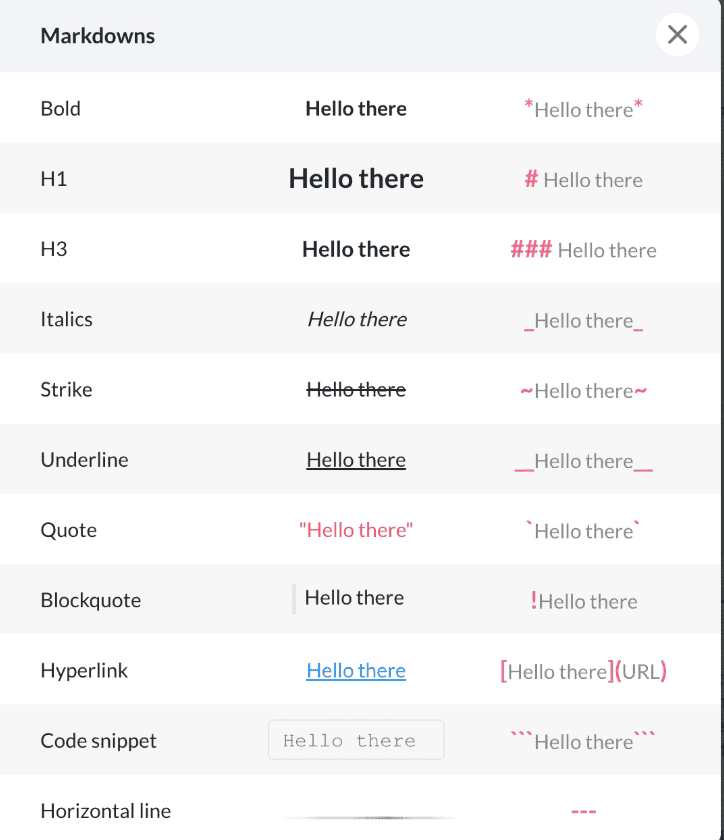
Task: Select the Bold row label
Action: 61,109
